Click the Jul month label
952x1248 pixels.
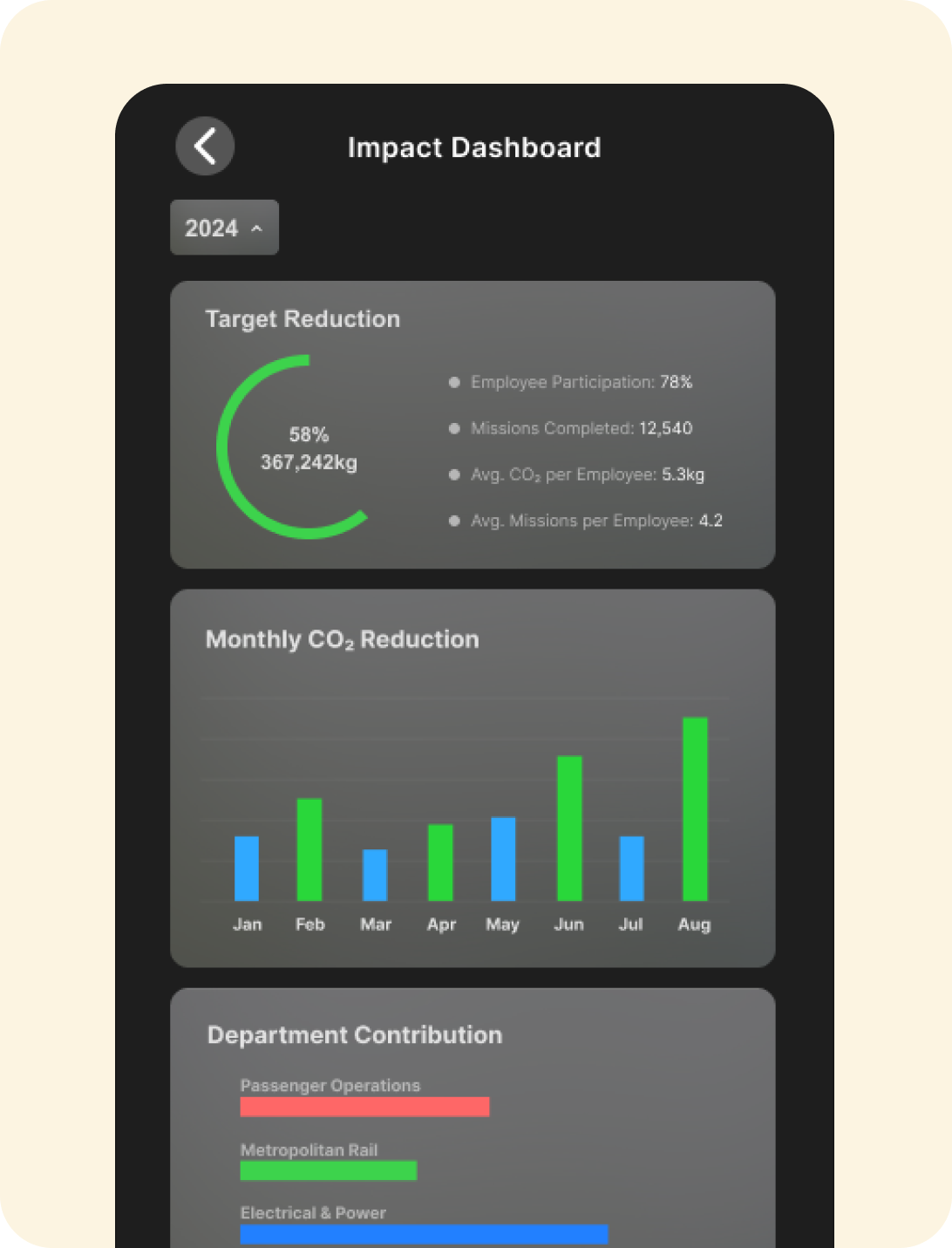[631, 924]
